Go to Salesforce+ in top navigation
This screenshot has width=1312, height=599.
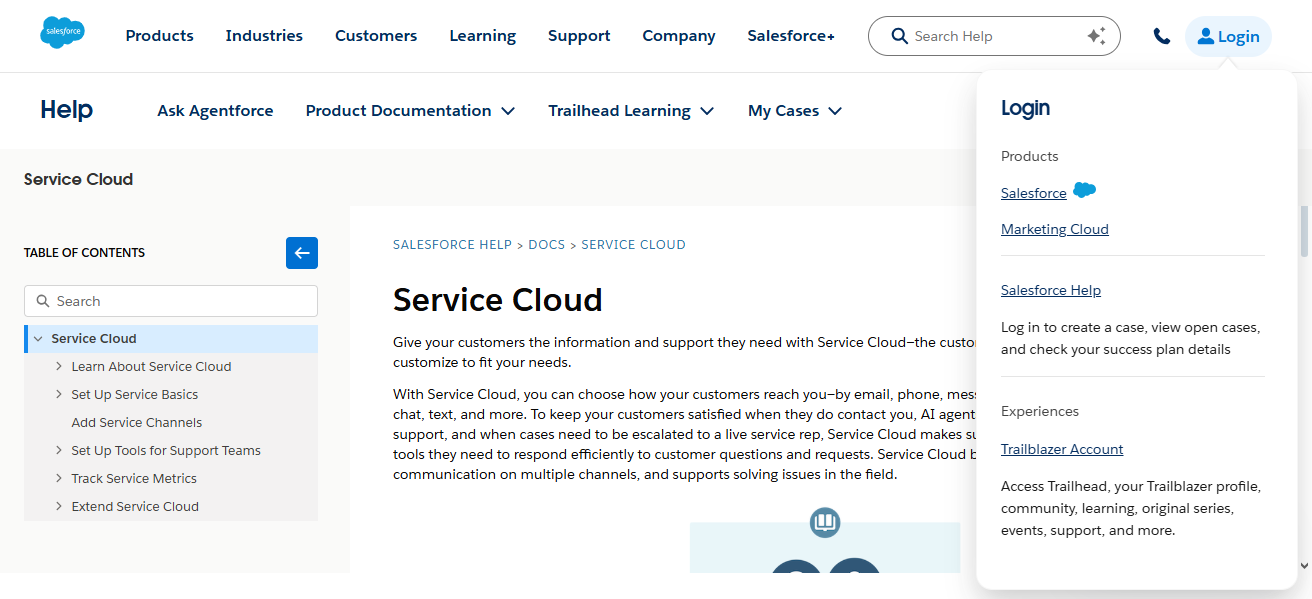click(791, 36)
